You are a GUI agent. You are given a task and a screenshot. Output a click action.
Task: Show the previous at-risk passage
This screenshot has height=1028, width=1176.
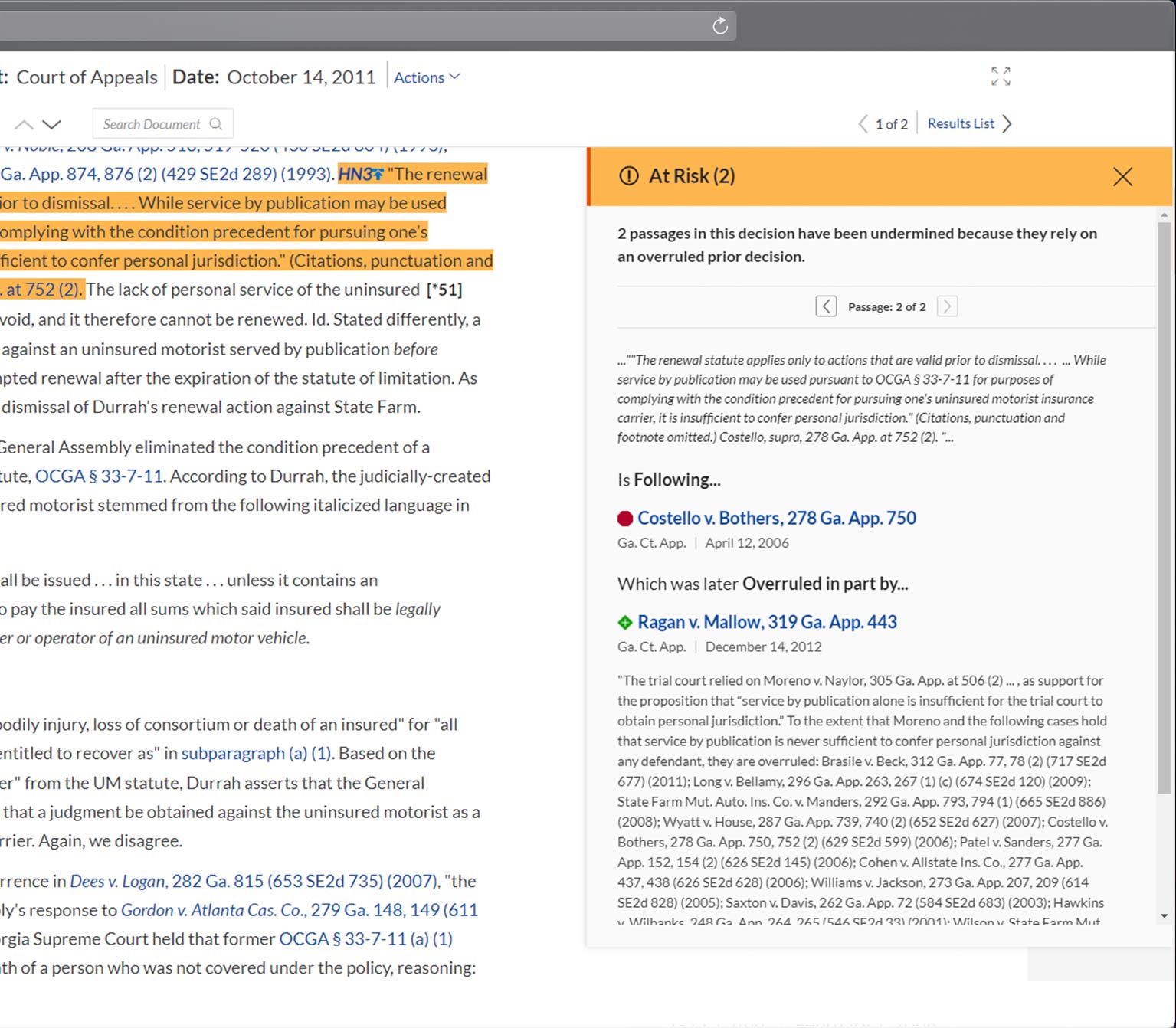click(x=826, y=306)
